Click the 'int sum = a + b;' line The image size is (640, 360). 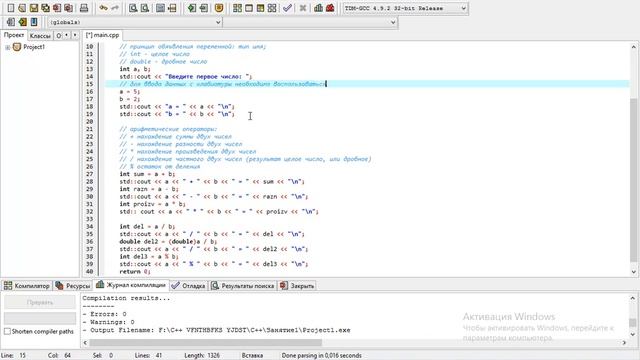(x=147, y=174)
